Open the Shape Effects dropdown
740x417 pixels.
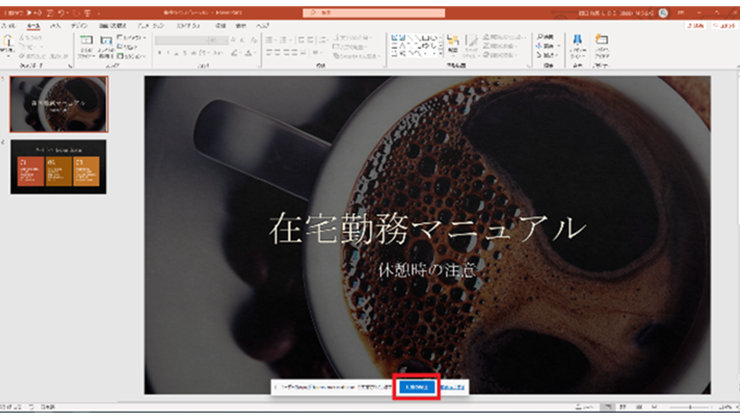pyautogui.click(x=499, y=55)
